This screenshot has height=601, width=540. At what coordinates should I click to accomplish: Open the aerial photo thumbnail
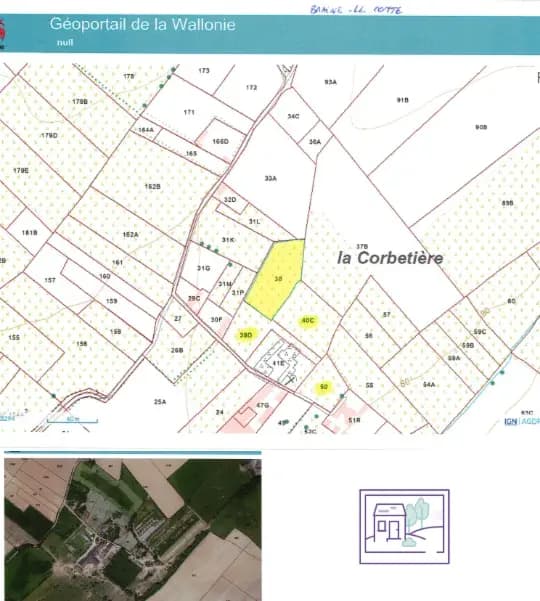click(x=133, y=530)
